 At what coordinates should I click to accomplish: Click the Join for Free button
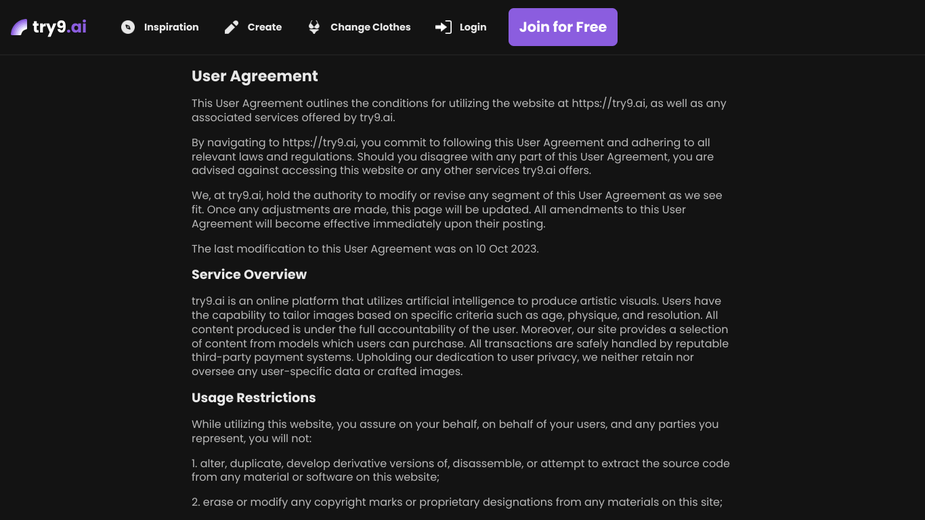point(563,27)
